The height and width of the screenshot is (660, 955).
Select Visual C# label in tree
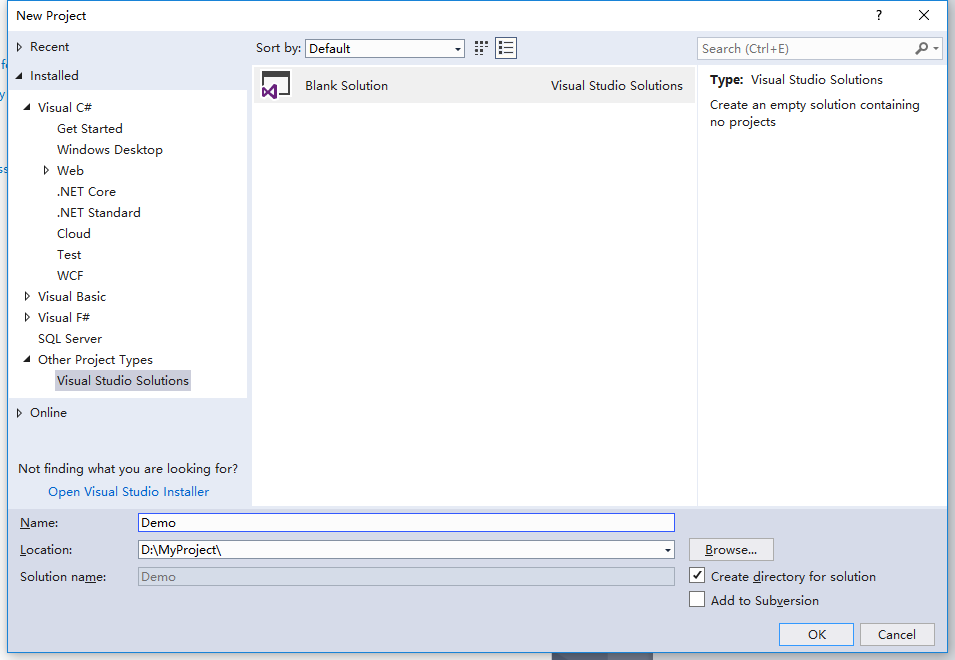[65, 107]
